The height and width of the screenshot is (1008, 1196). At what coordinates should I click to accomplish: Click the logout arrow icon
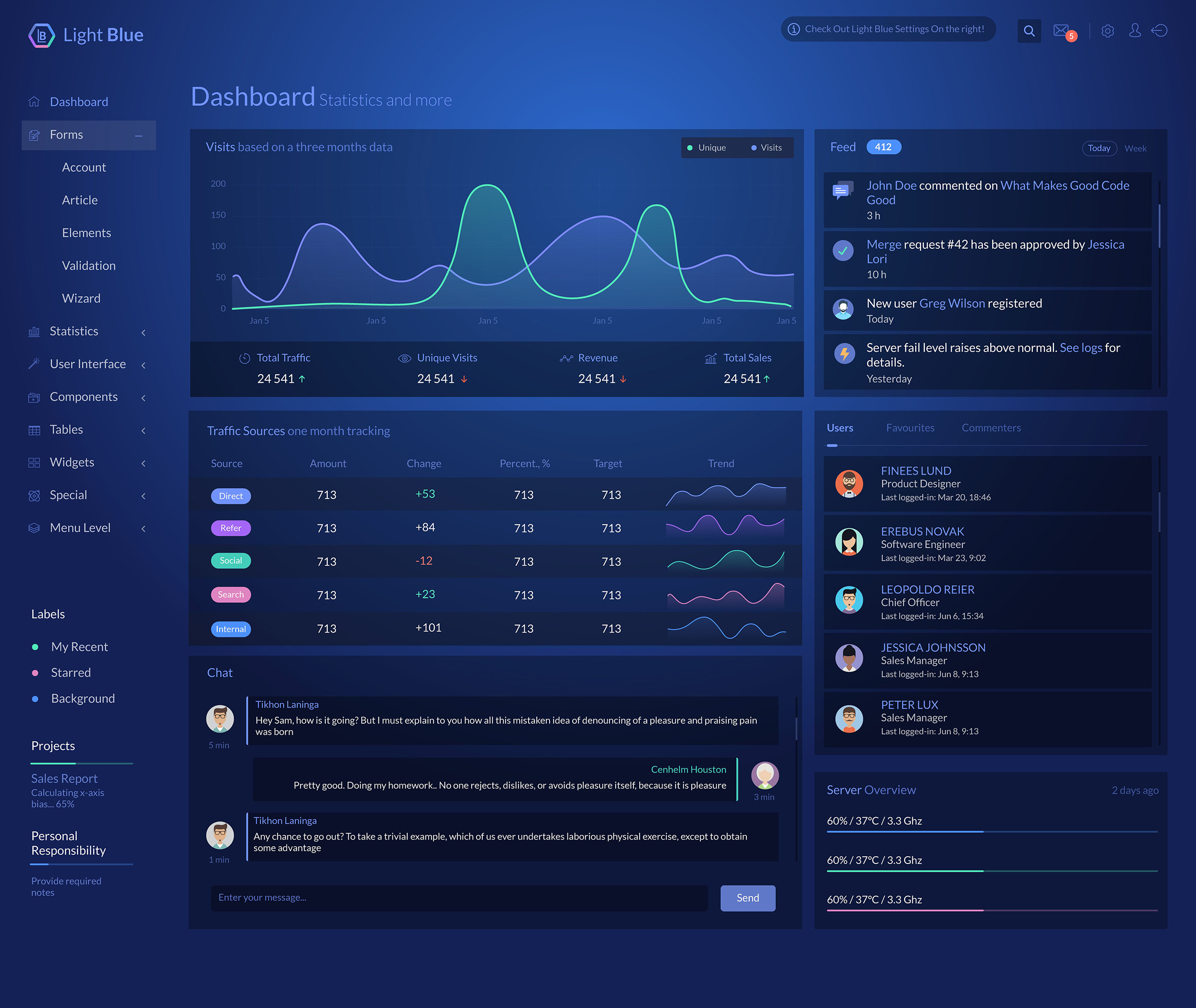click(1160, 30)
